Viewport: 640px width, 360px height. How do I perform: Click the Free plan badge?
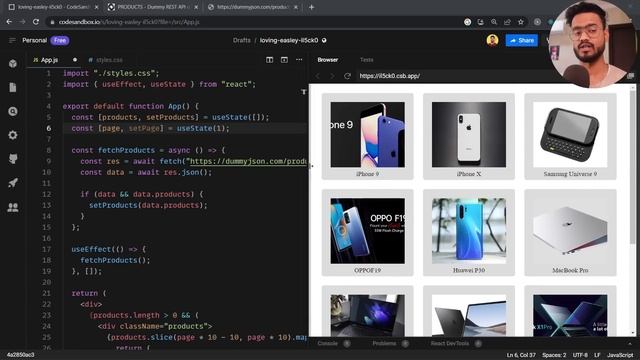click(60, 40)
